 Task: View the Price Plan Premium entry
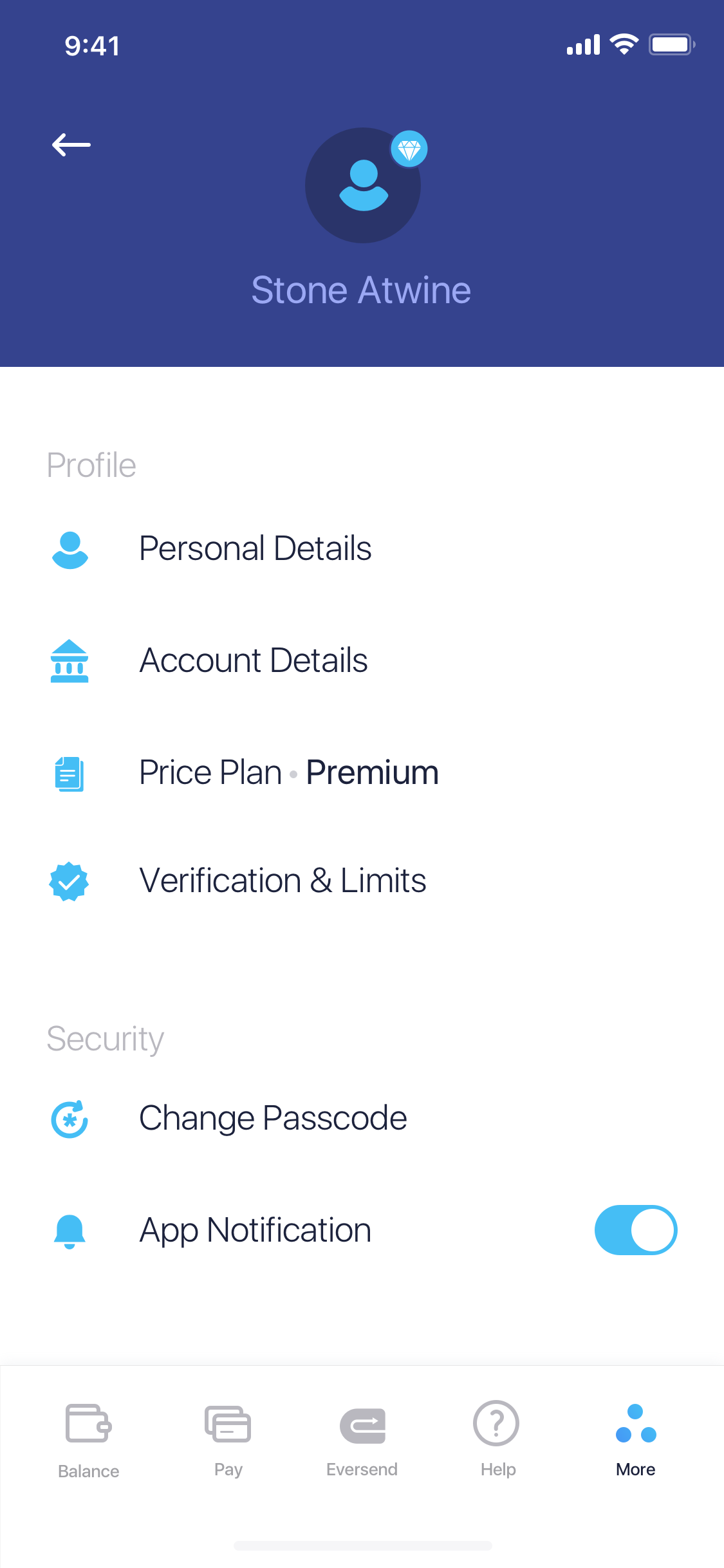[x=289, y=772]
